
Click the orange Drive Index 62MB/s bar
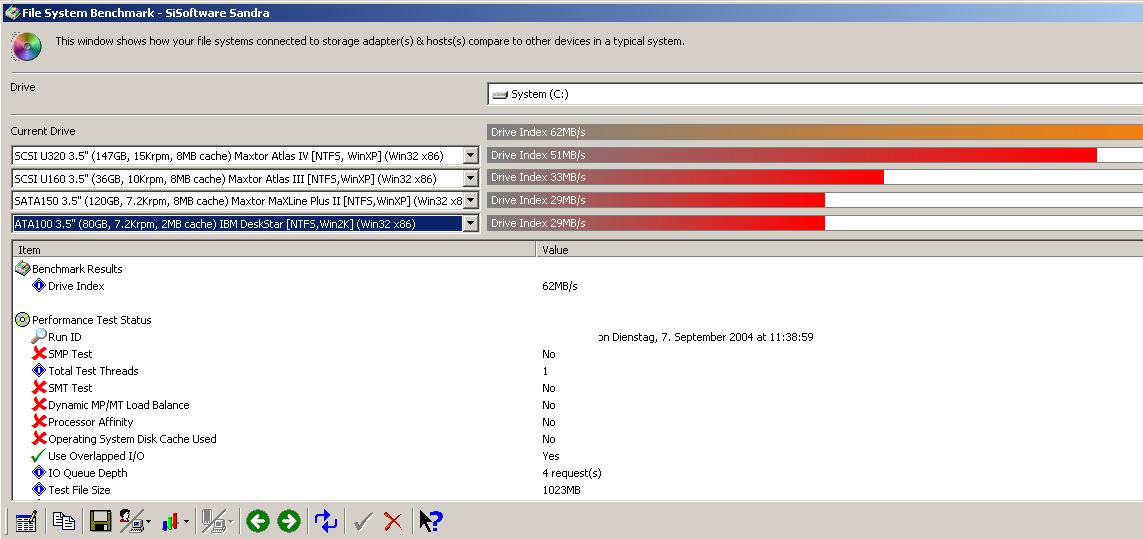tap(815, 132)
